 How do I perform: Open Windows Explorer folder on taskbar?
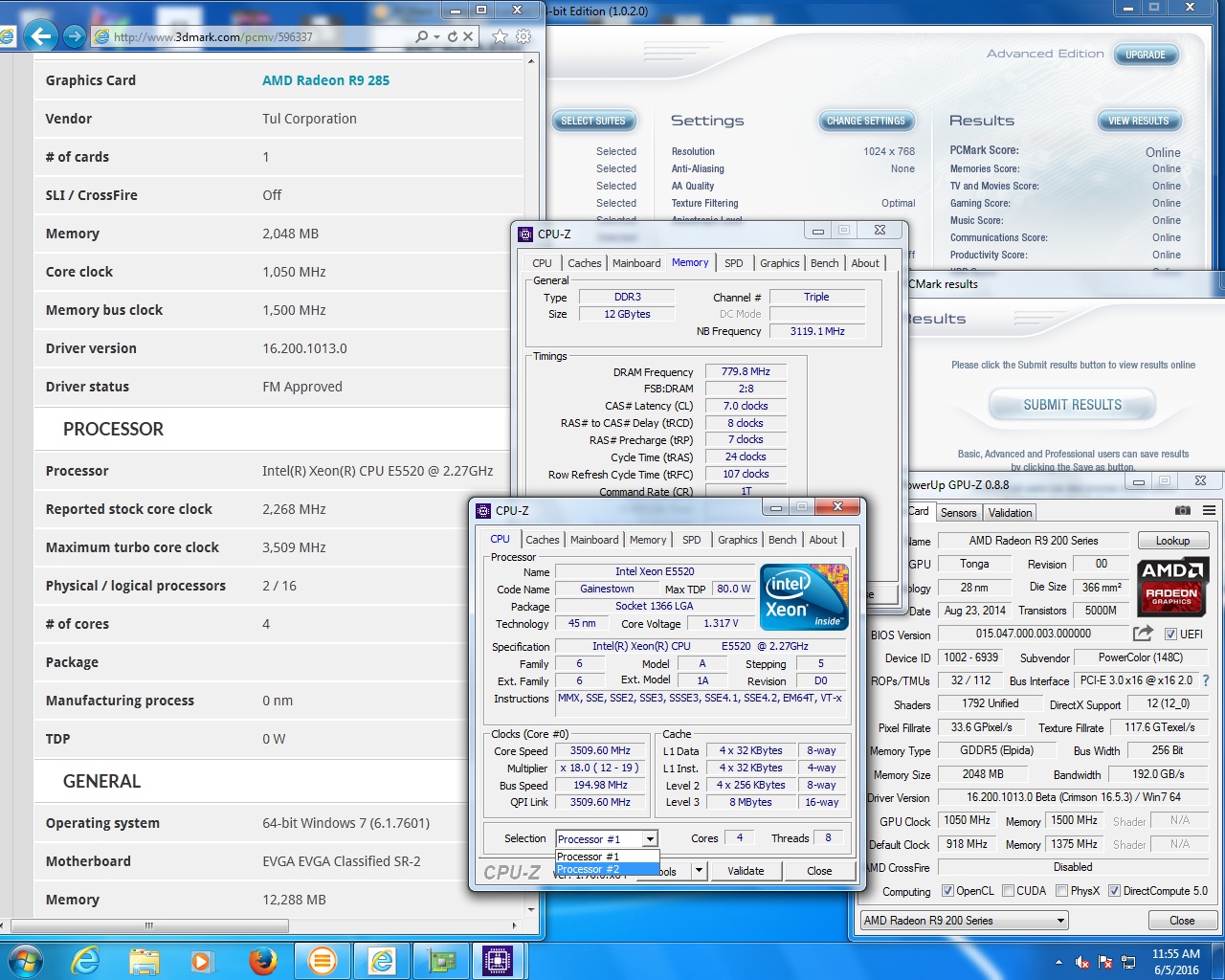pos(144,960)
